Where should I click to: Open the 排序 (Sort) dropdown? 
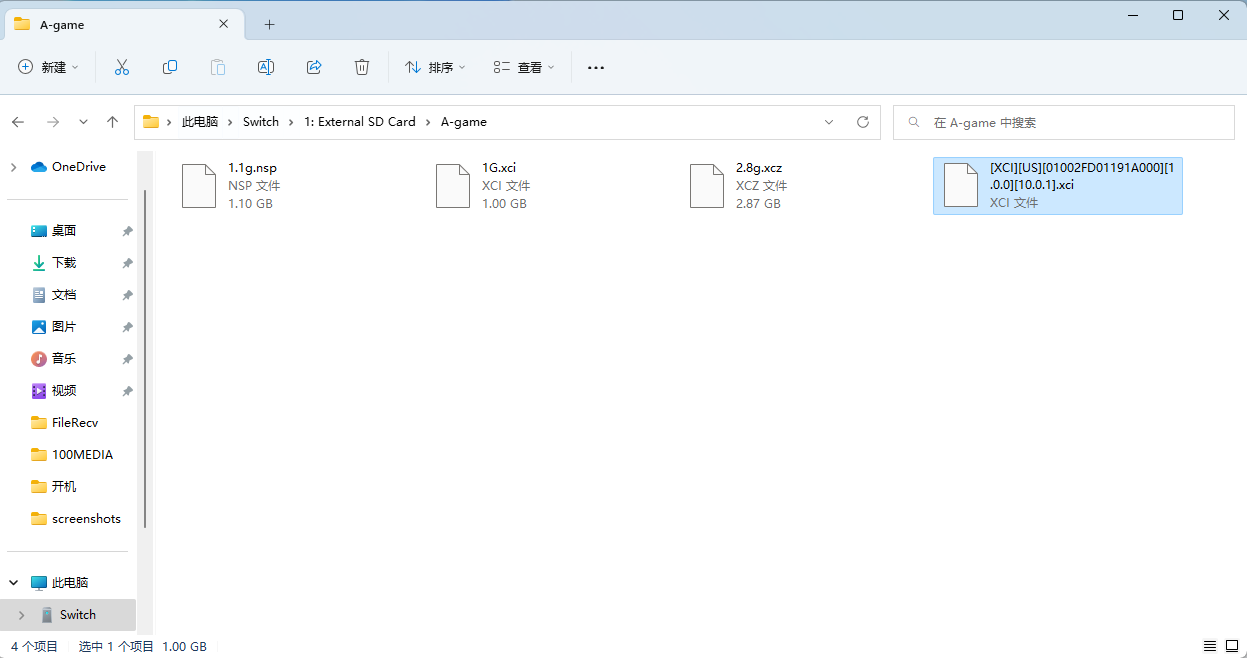point(435,67)
